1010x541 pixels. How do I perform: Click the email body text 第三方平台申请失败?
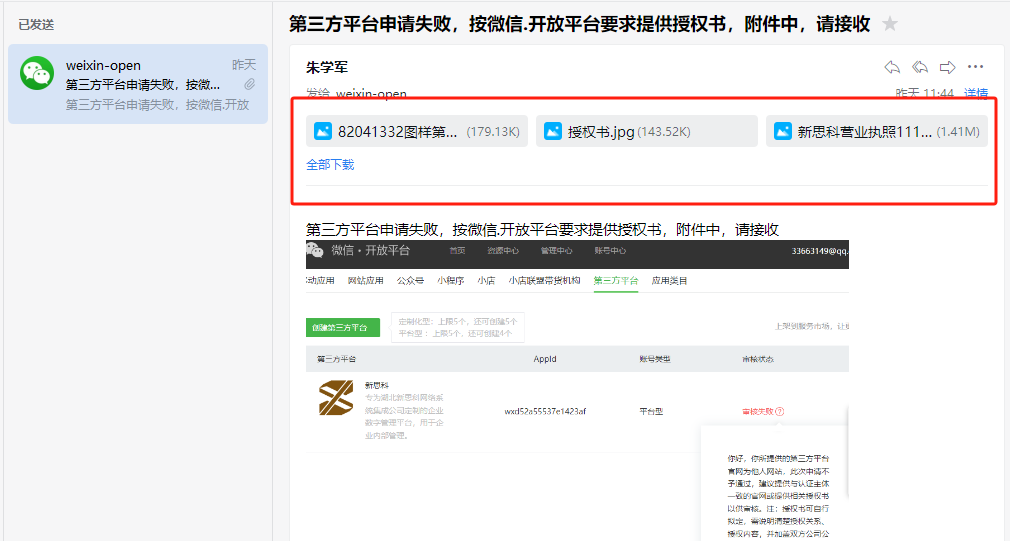[542, 229]
